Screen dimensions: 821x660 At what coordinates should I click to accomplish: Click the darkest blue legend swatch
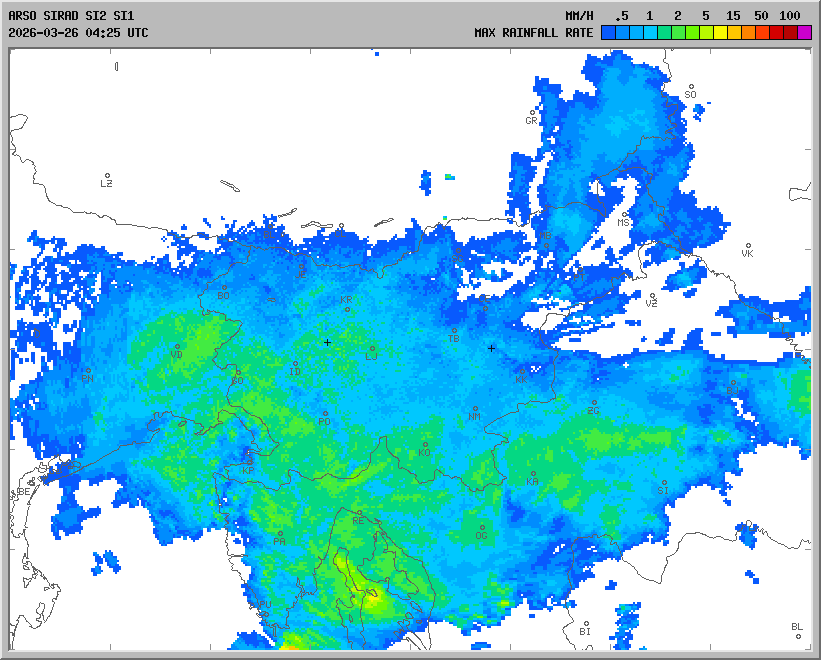point(608,33)
